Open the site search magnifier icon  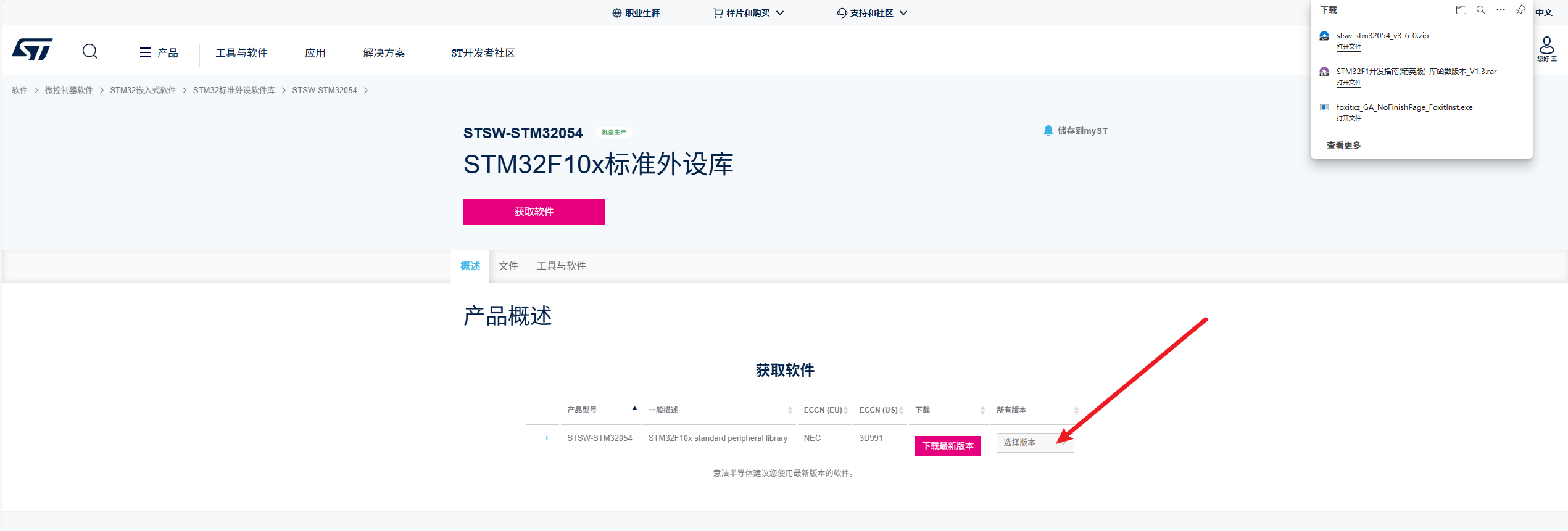90,51
